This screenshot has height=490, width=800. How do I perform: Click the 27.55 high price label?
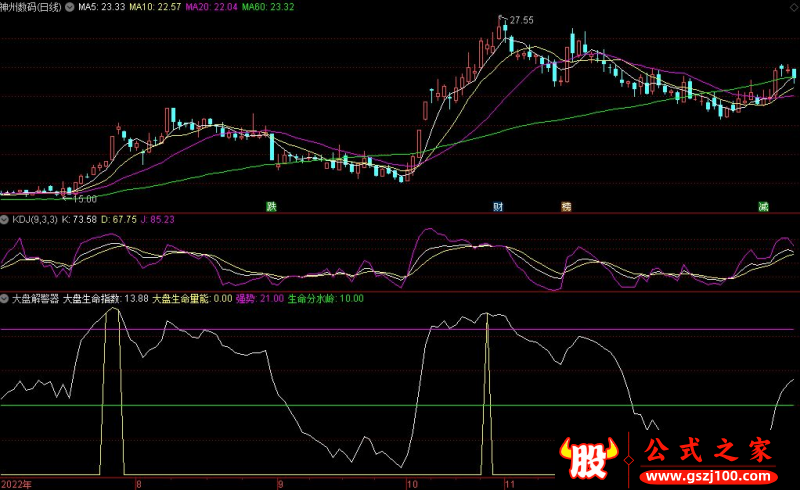coord(520,20)
